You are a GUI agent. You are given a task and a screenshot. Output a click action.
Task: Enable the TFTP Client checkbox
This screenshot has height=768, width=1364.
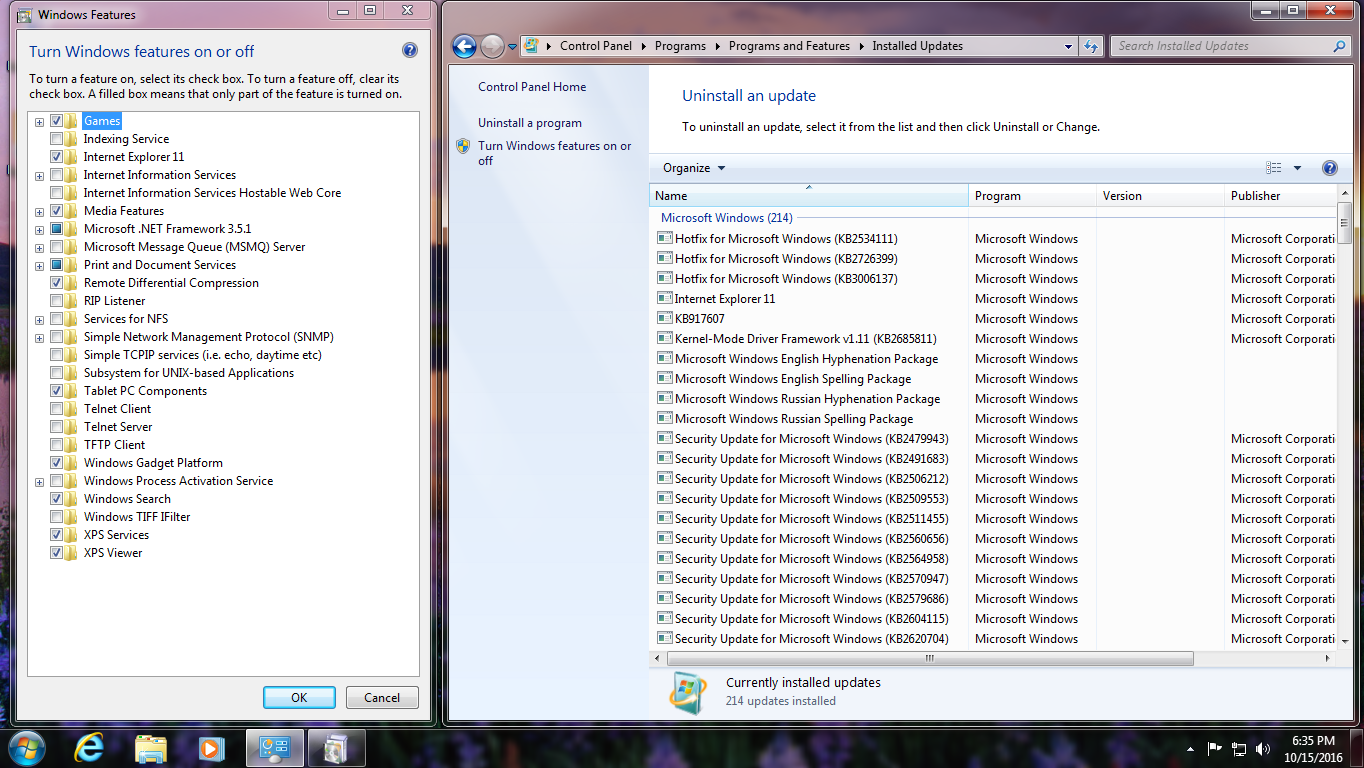[x=57, y=445]
